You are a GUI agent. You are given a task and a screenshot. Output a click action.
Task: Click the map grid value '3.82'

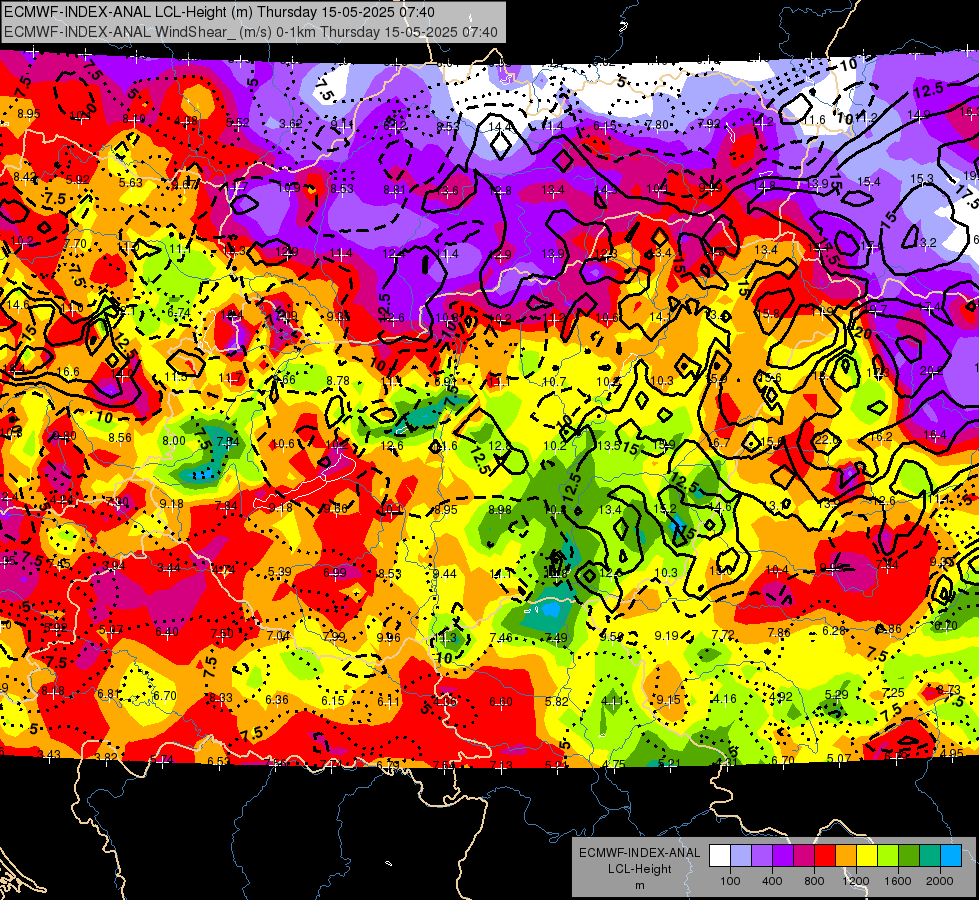point(106,757)
